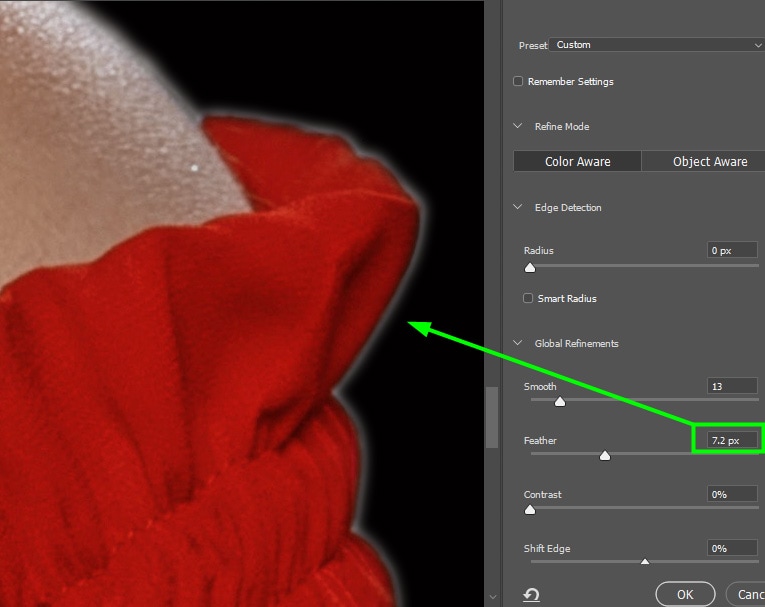The height and width of the screenshot is (607, 765).
Task: Click the Smooth slider handle
Action: [560, 402]
